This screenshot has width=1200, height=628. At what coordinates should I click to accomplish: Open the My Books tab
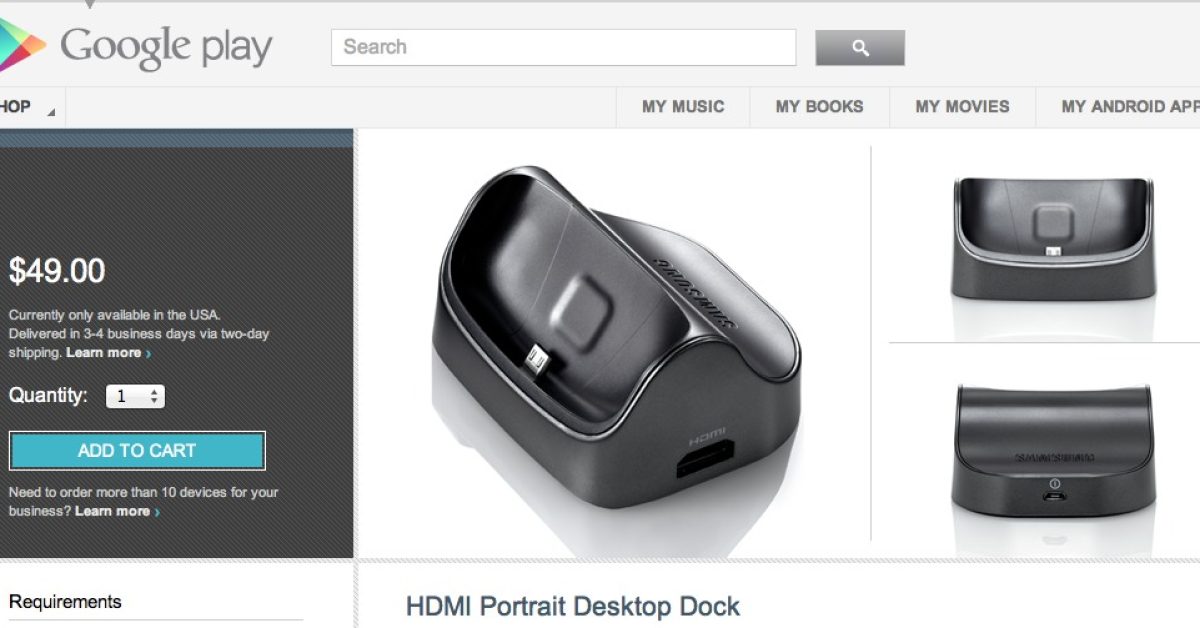[x=819, y=106]
